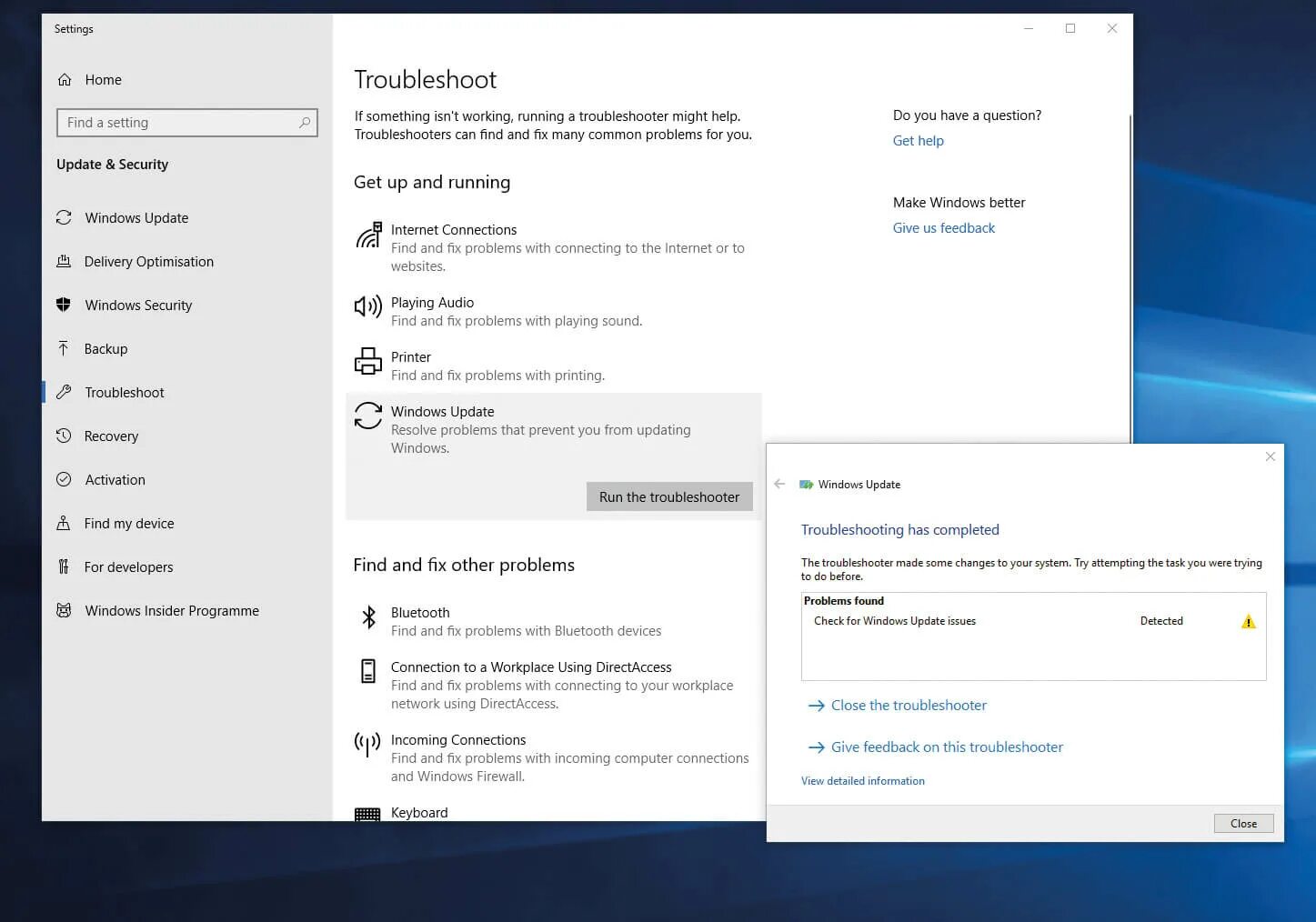Click the Backup upload arrow icon
Image resolution: width=1316 pixels, height=922 pixels.
(x=64, y=349)
